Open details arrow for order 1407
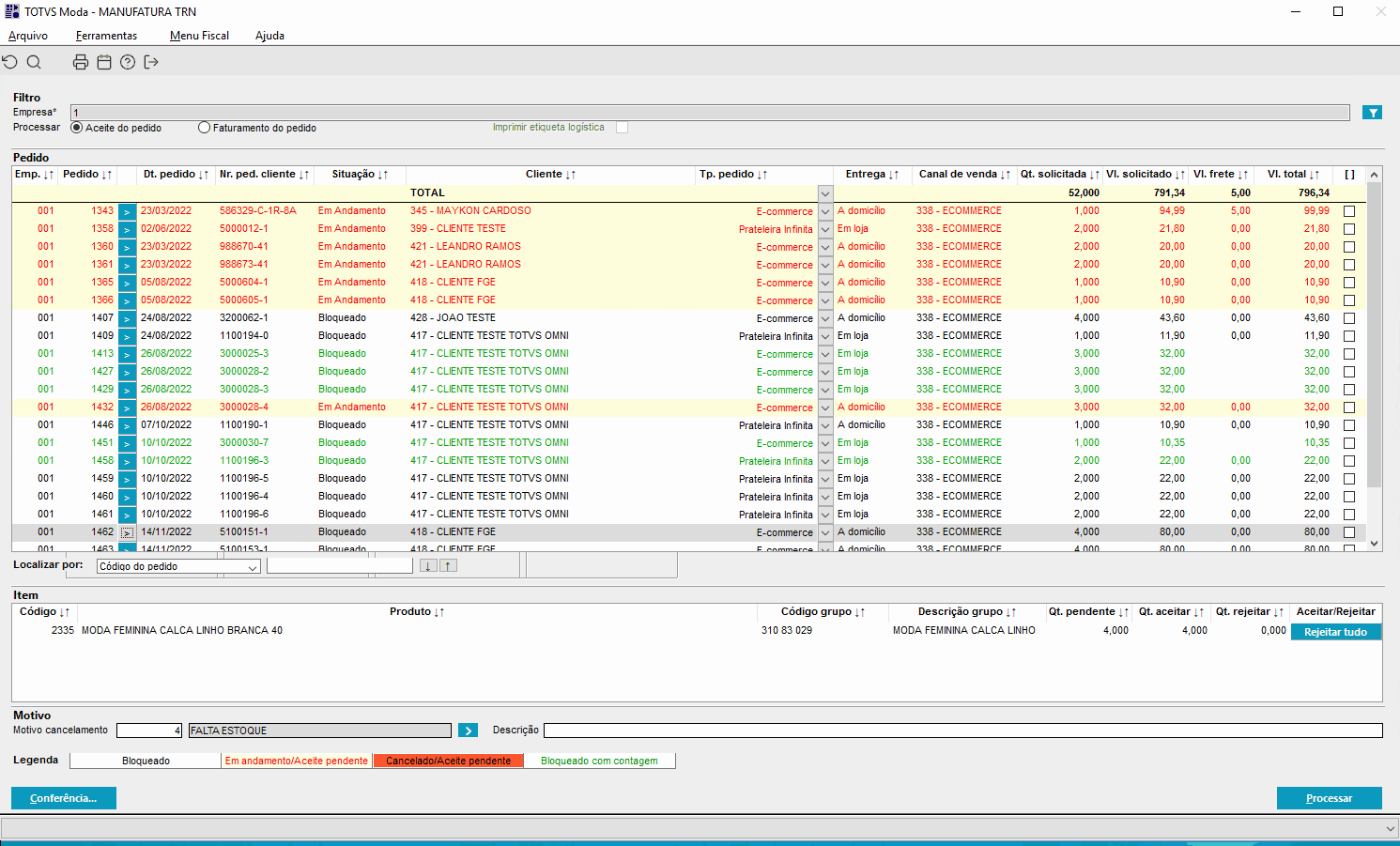 pyautogui.click(x=127, y=318)
